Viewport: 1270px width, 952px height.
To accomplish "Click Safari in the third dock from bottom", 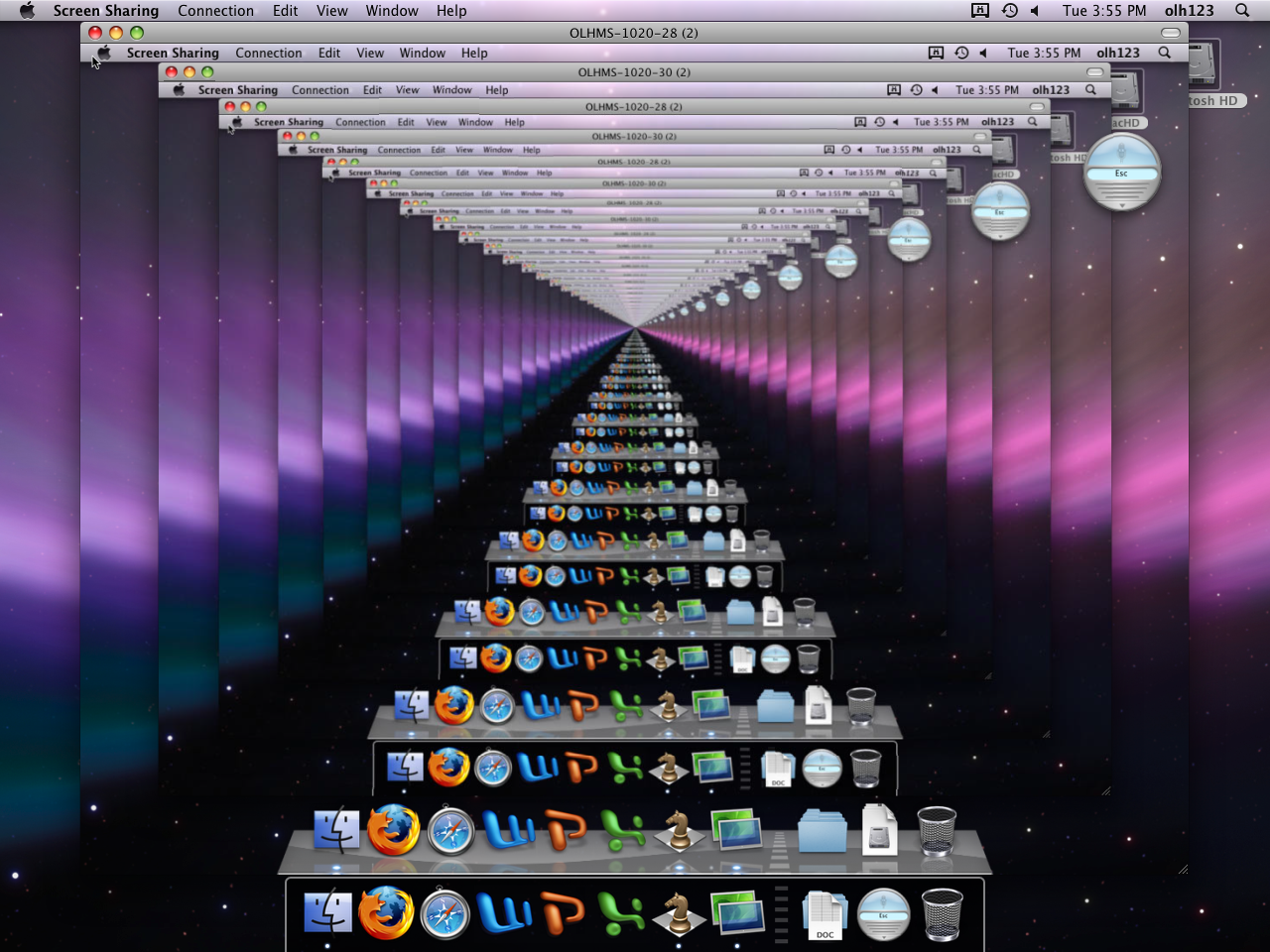I will click(x=492, y=769).
